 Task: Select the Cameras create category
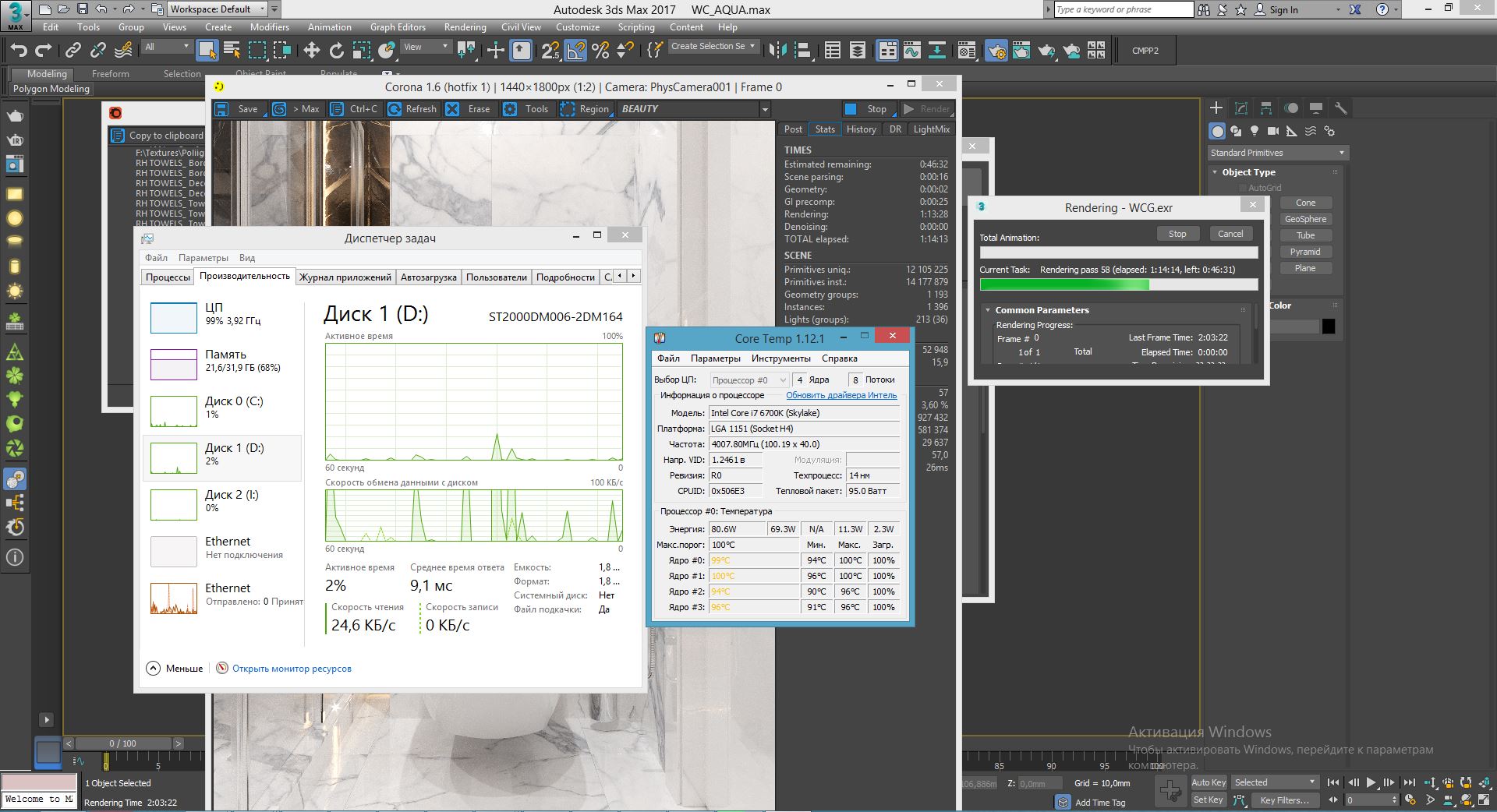click(x=1273, y=131)
